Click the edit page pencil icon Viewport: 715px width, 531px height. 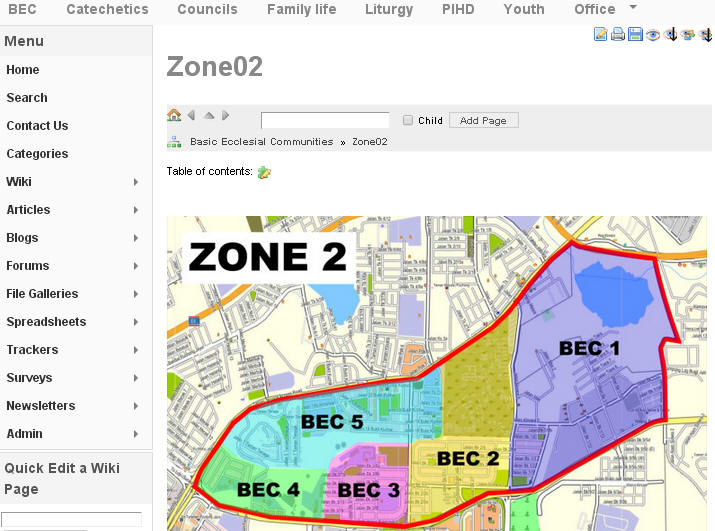[x=601, y=35]
